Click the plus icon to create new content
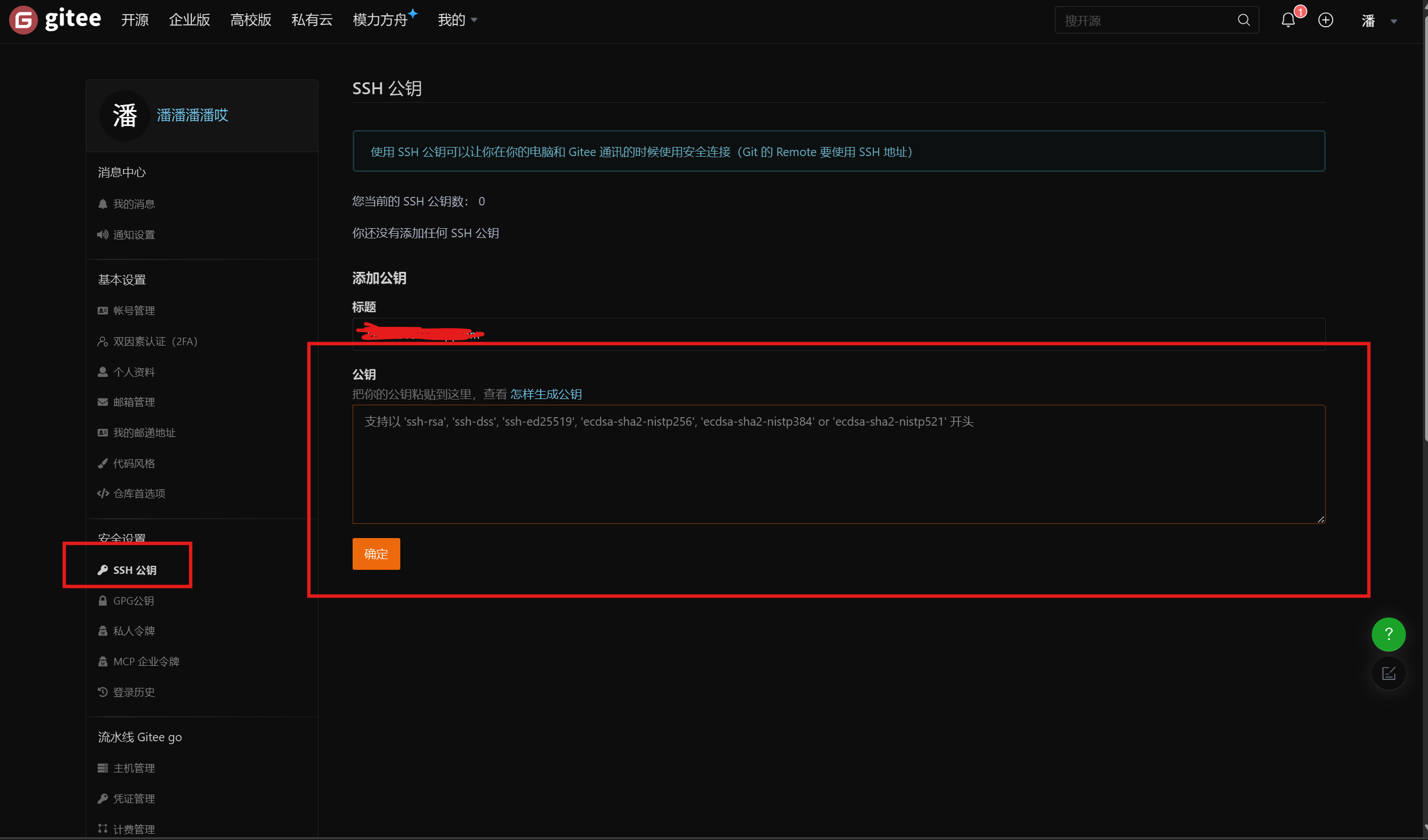 click(x=1325, y=20)
